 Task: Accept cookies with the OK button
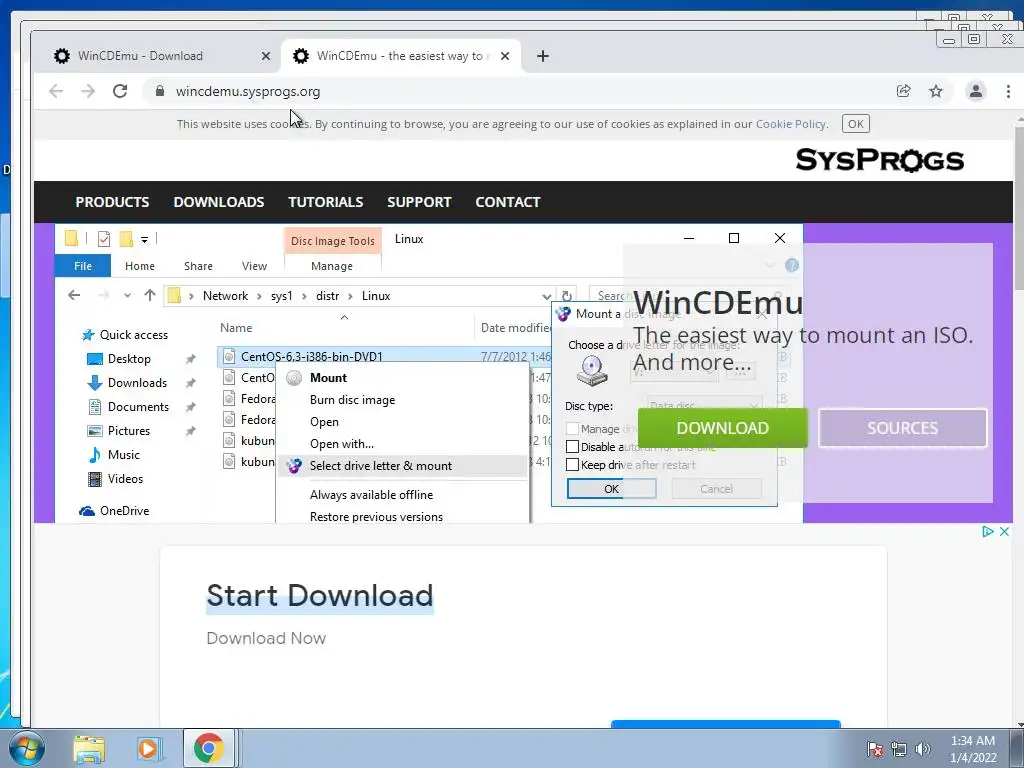point(856,124)
